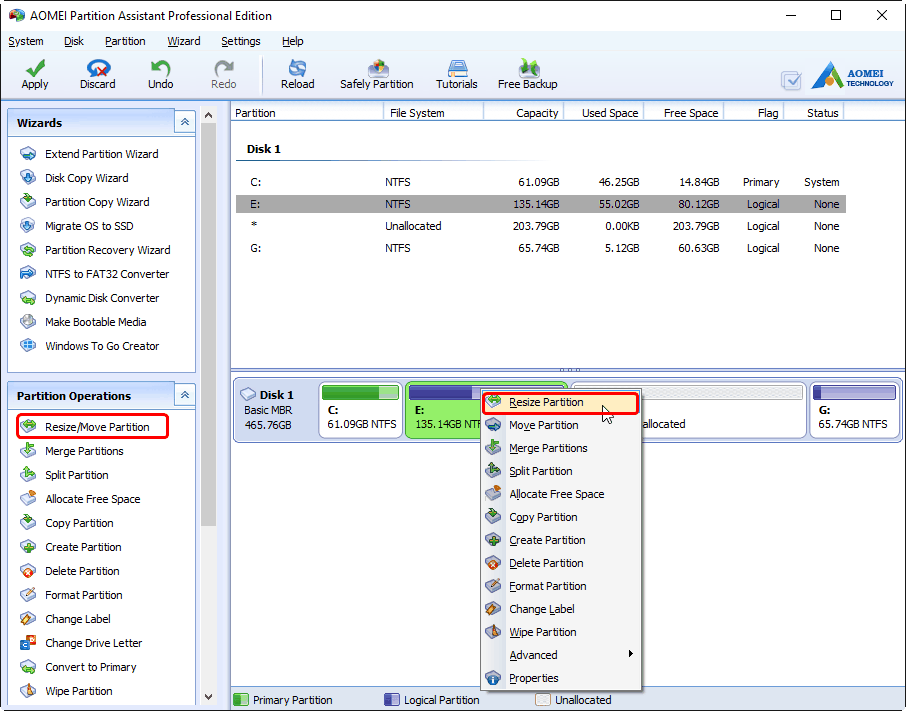Open NTFS to FAT32 Converter
Screen dimensions: 906x711
pyautogui.click(x=94, y=274)
